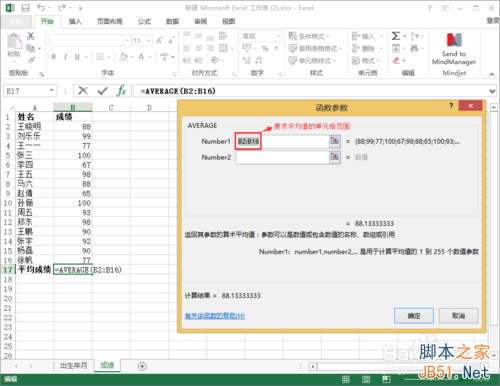Viewport: 500px width, 386px height.
Task: Click the Cut scissors icon
Action: [31, 36]
